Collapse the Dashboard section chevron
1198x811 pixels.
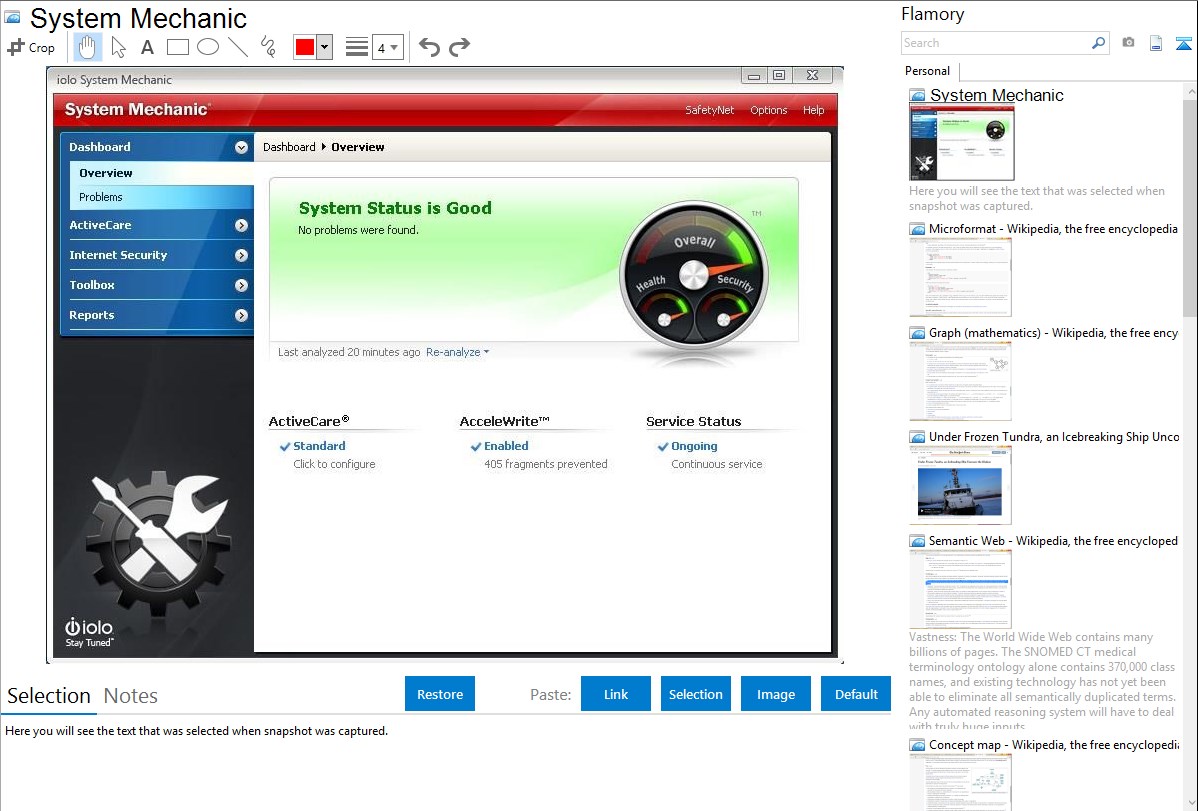241,148
